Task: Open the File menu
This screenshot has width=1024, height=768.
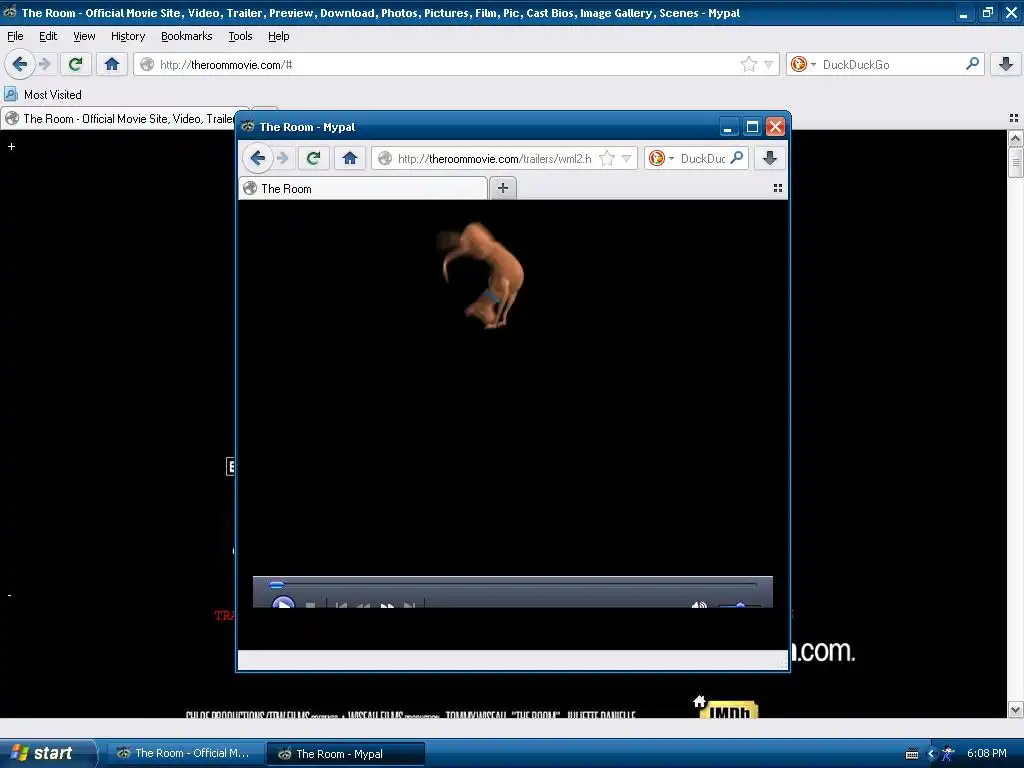Action: 15,36
